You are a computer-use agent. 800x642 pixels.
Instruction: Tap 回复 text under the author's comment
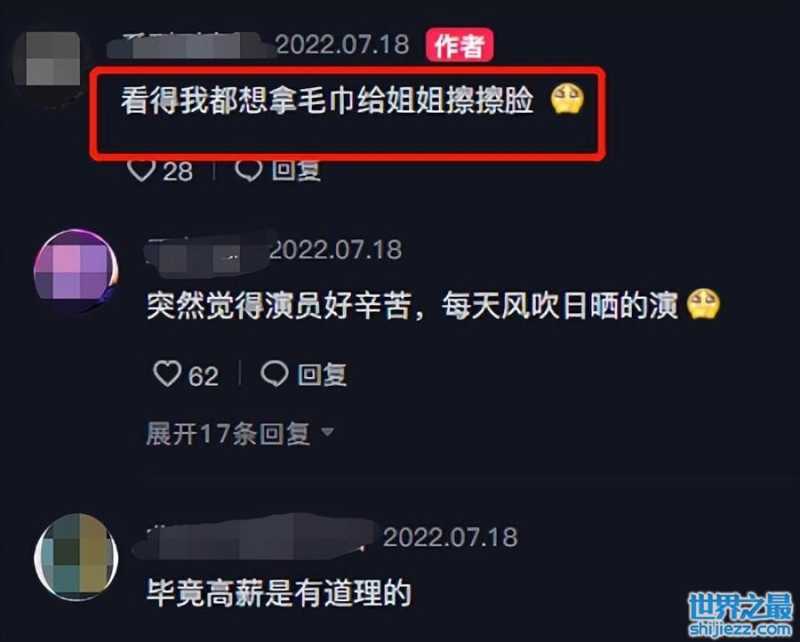(296, 170)
